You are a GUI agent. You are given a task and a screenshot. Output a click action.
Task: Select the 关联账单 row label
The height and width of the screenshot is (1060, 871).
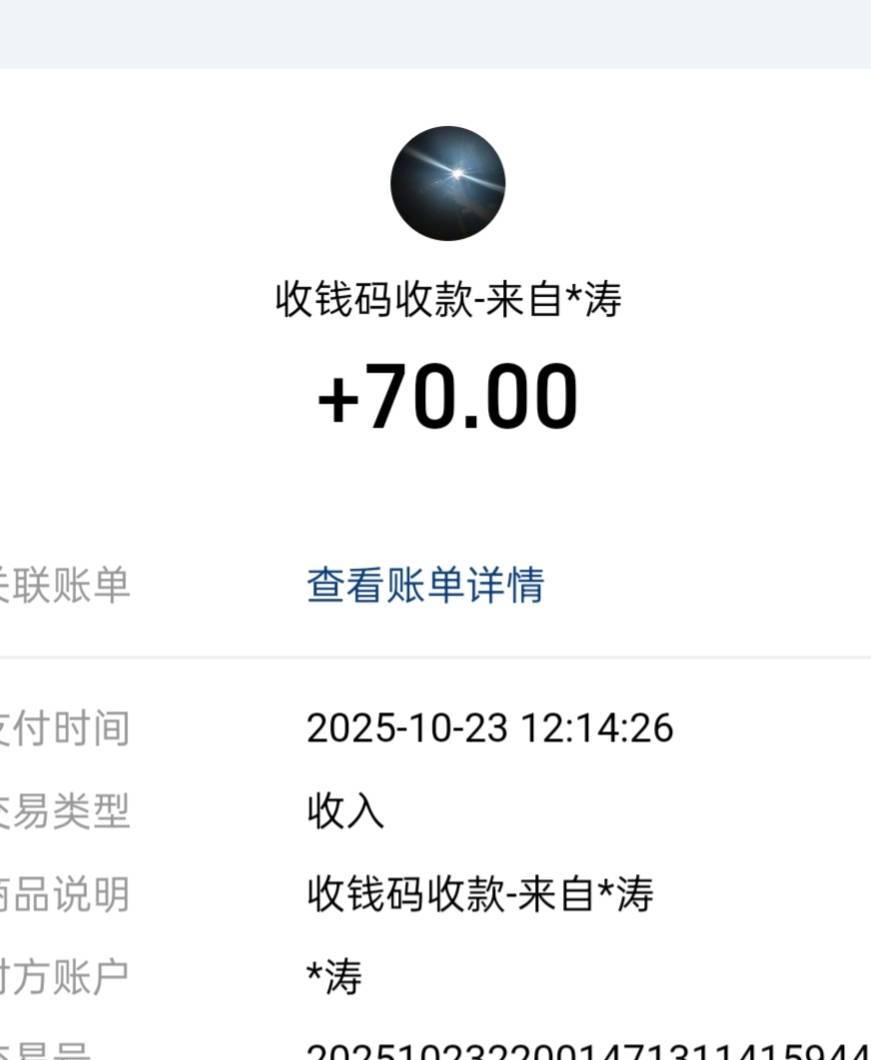click(65, 585)
